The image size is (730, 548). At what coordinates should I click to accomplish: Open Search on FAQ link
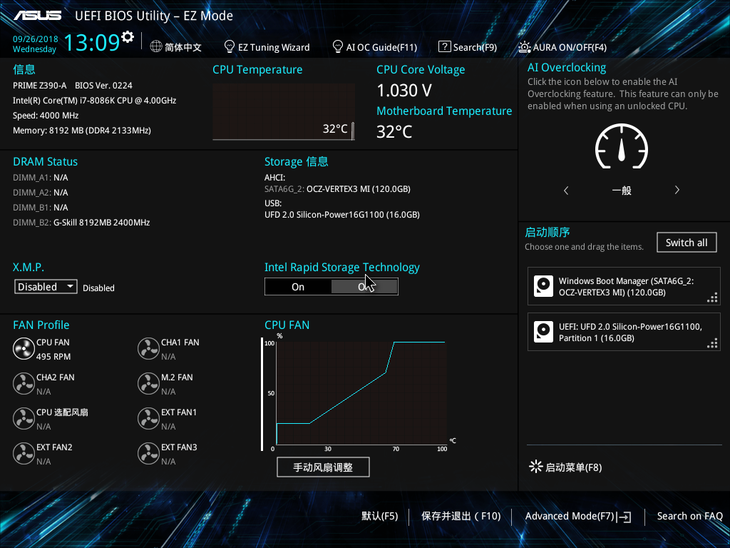tap(689, 516)
